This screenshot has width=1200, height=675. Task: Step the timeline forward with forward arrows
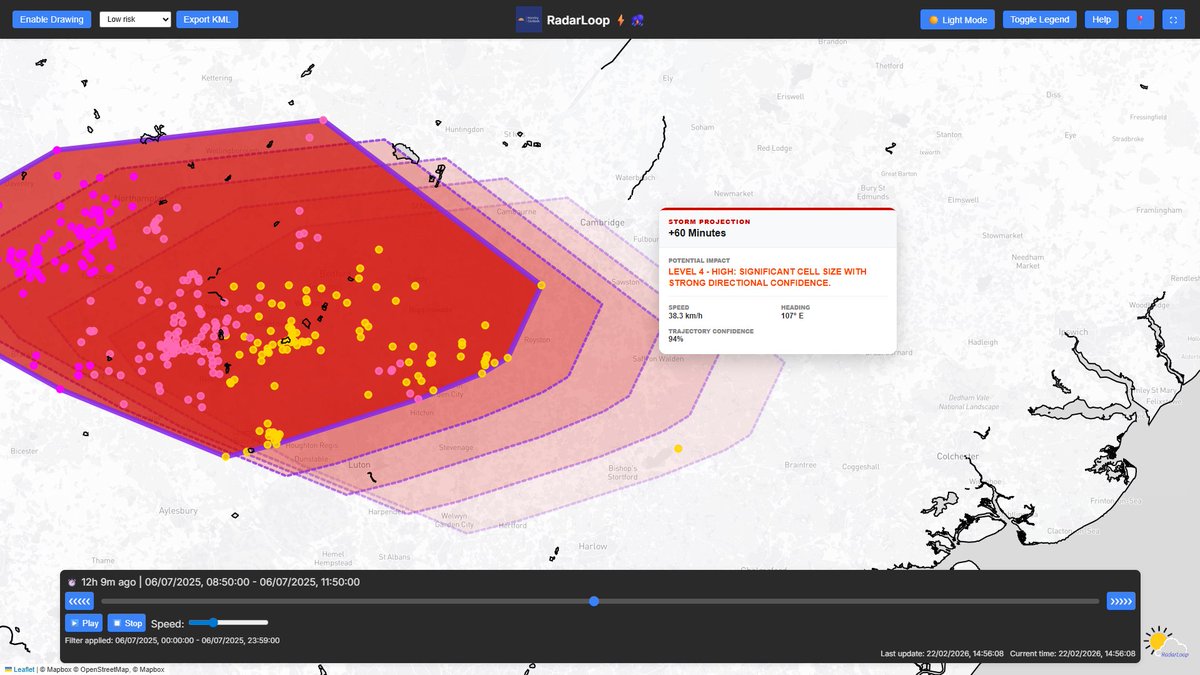click(1121, 601)
